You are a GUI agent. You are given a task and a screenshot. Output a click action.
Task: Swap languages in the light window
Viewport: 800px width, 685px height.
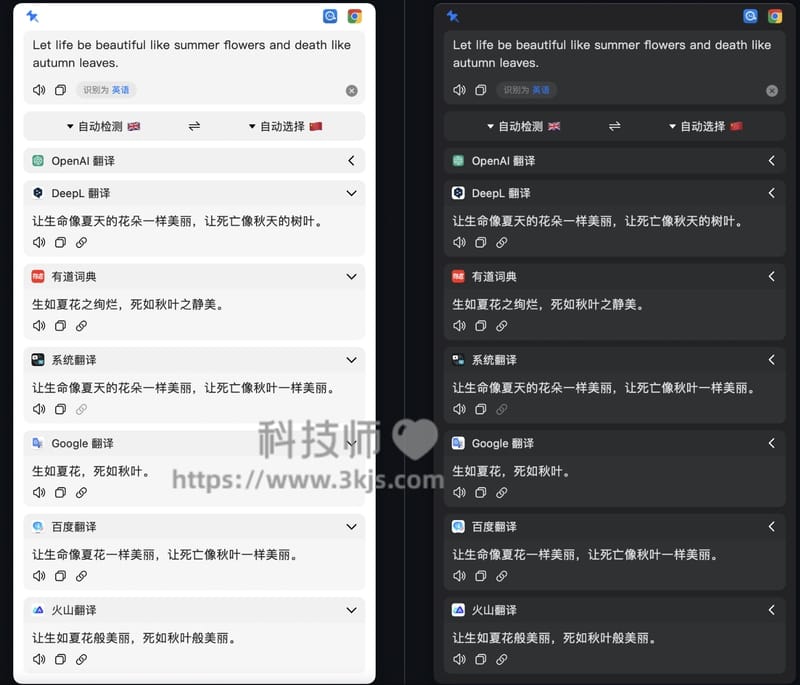point(194,126)
